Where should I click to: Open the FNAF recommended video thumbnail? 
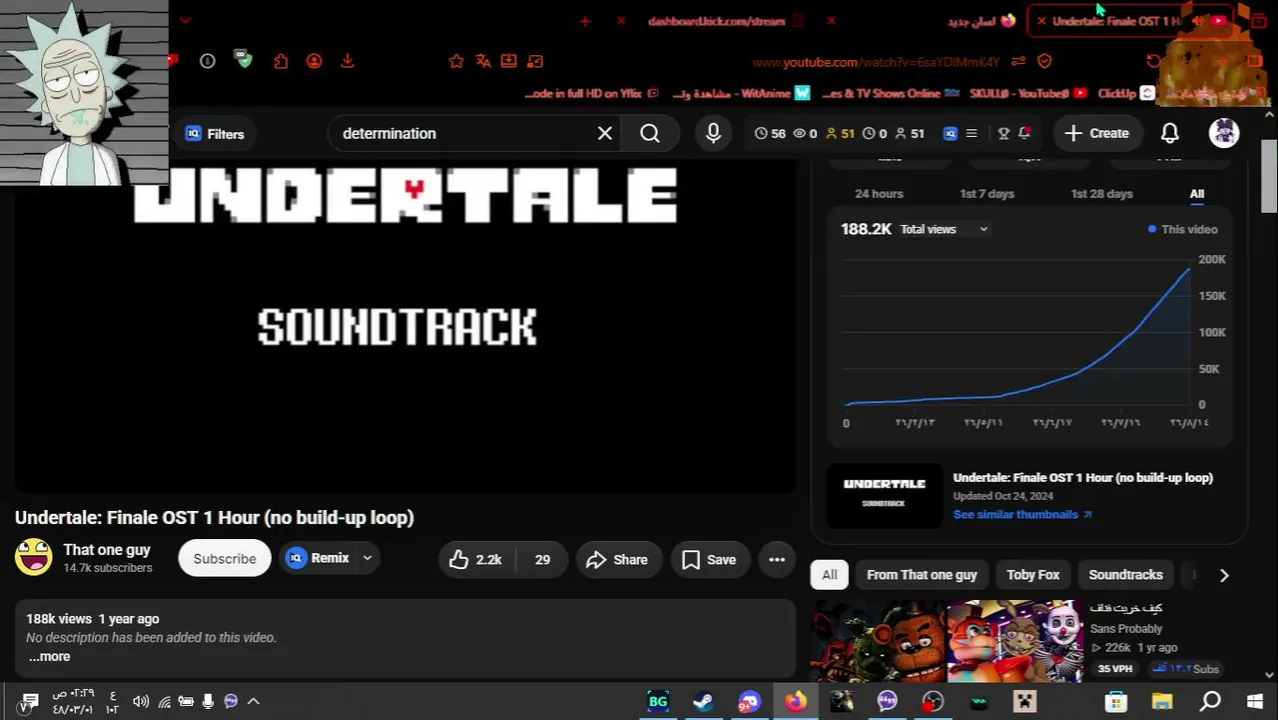pyautogui.click(x=947, y=640)
